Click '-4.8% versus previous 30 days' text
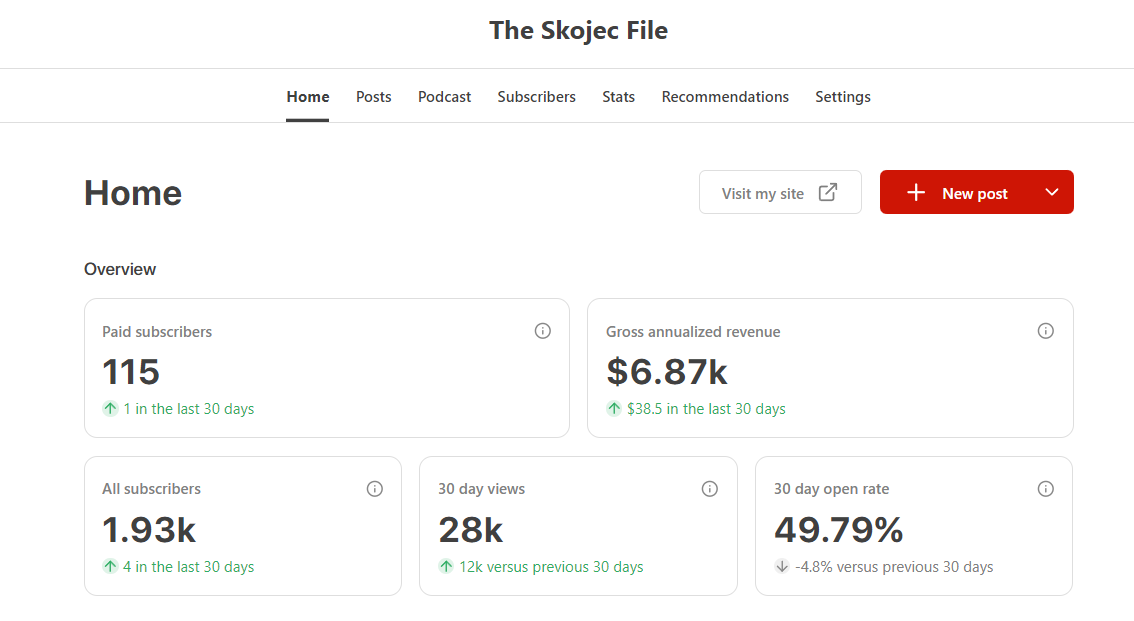The width and height of the screenshot is (1134, 621). point(894,566)
